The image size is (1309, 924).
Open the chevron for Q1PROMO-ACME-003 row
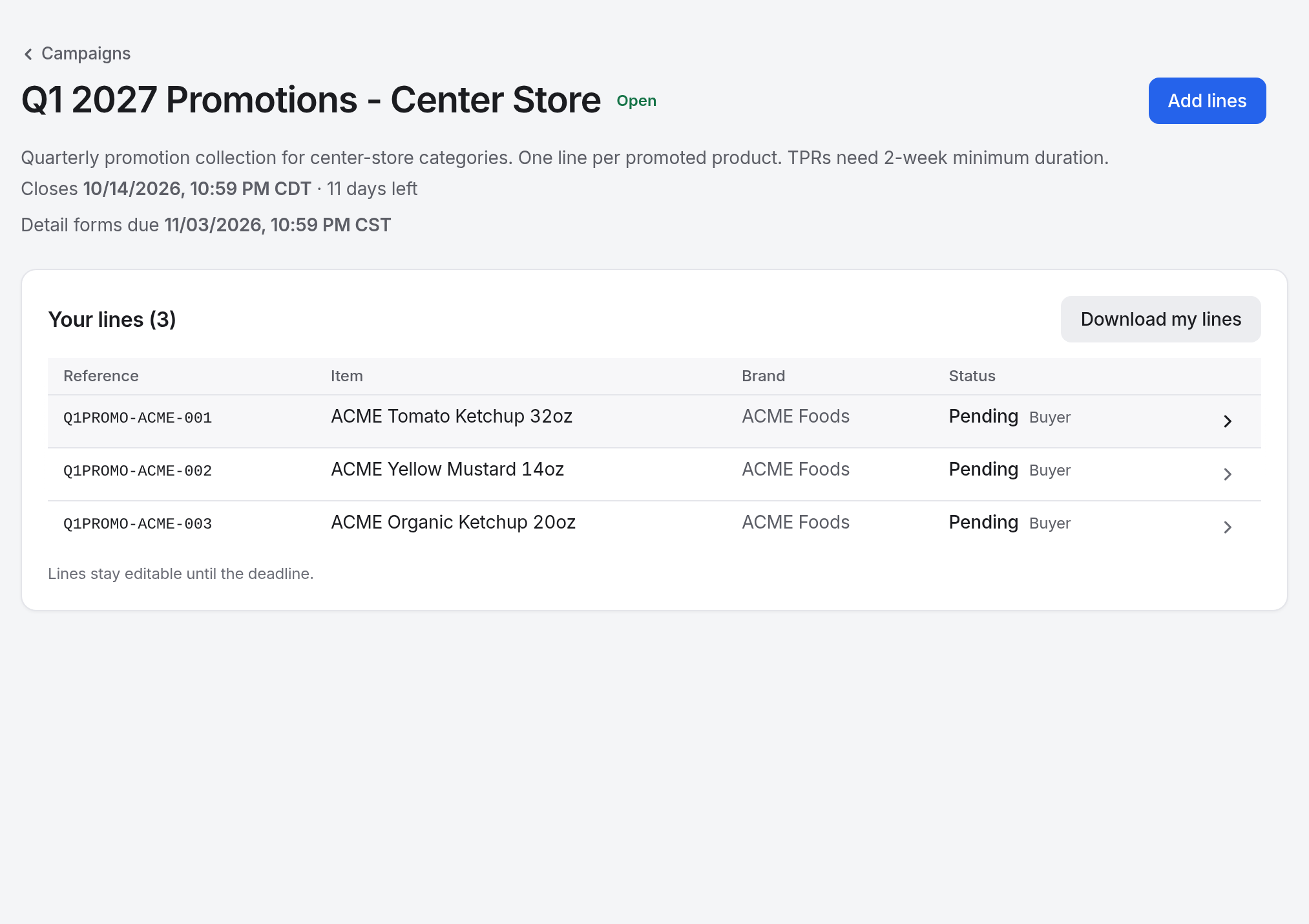[1228, 527]
